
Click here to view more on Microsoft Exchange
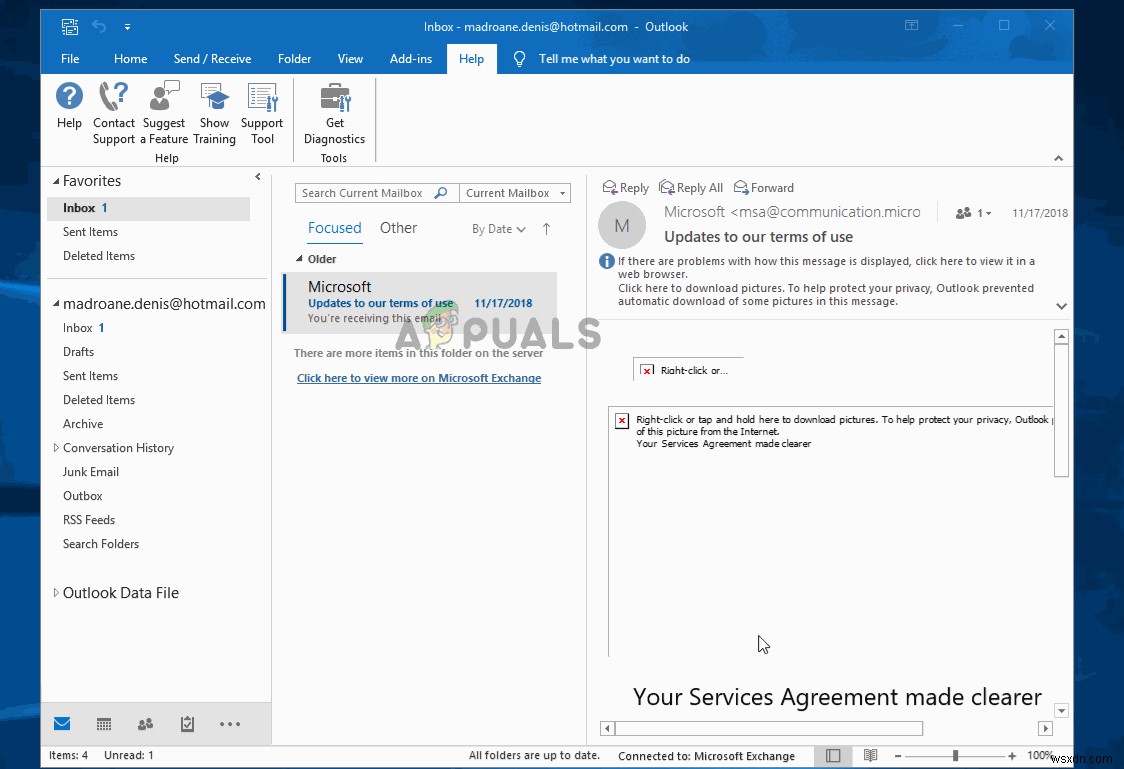point(418,378)
